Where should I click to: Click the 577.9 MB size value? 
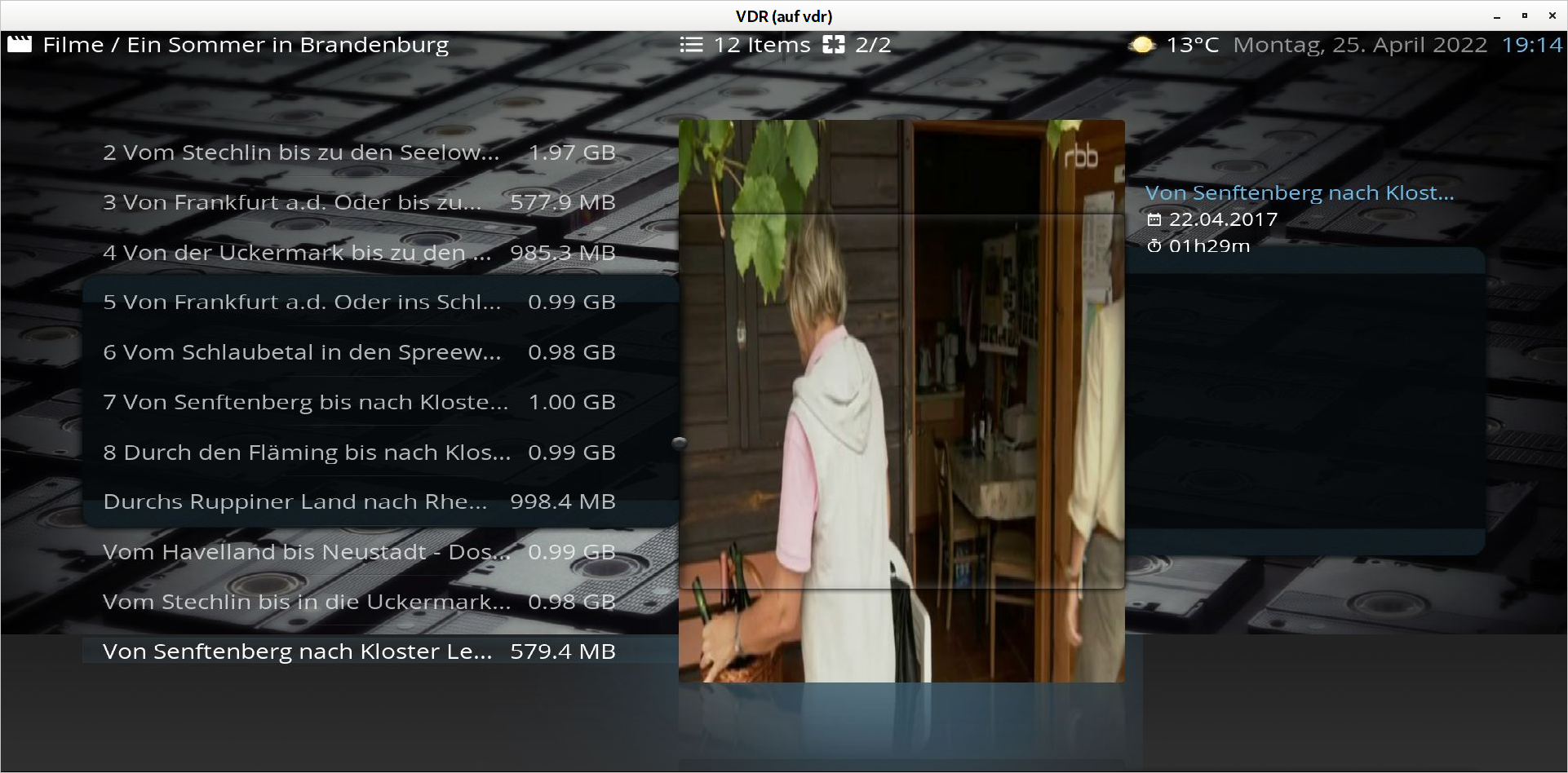pyautogui.click(x=563, y=202)
